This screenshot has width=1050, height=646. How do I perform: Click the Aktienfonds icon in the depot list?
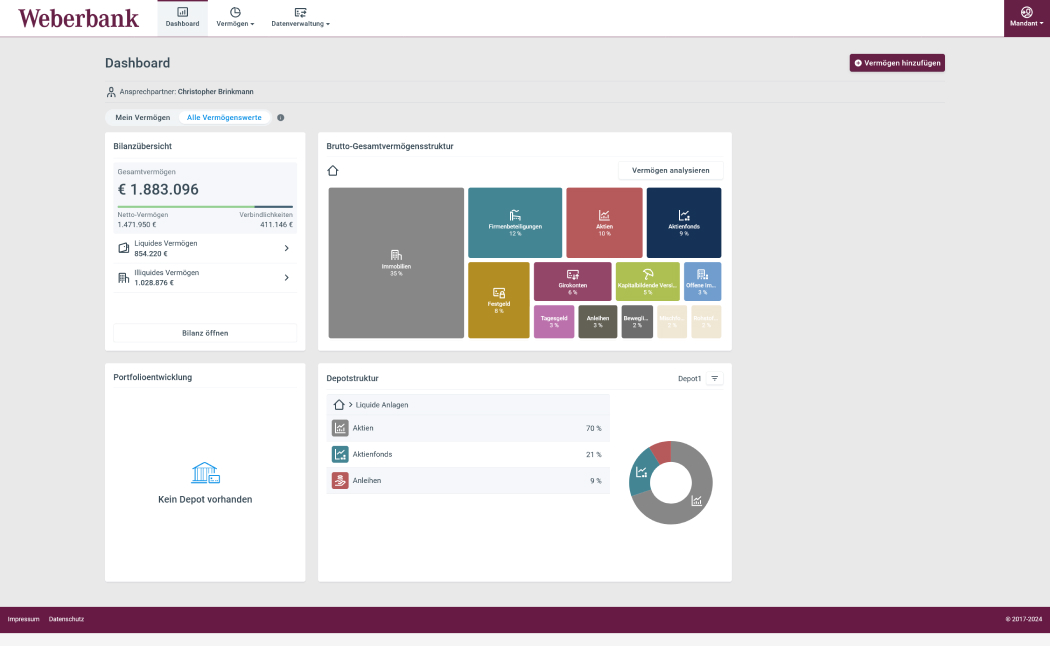pos(341,454)
